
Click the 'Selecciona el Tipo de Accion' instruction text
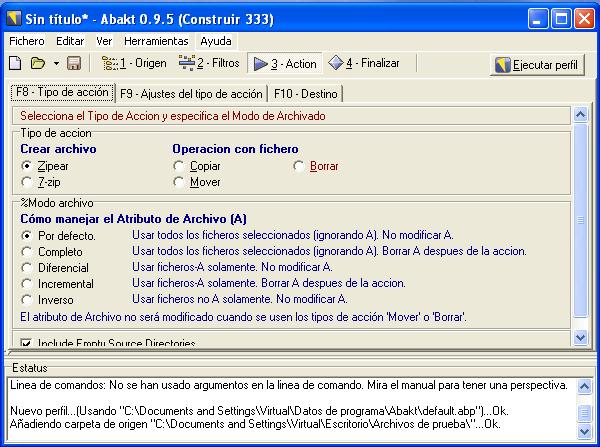pos(173,116)
